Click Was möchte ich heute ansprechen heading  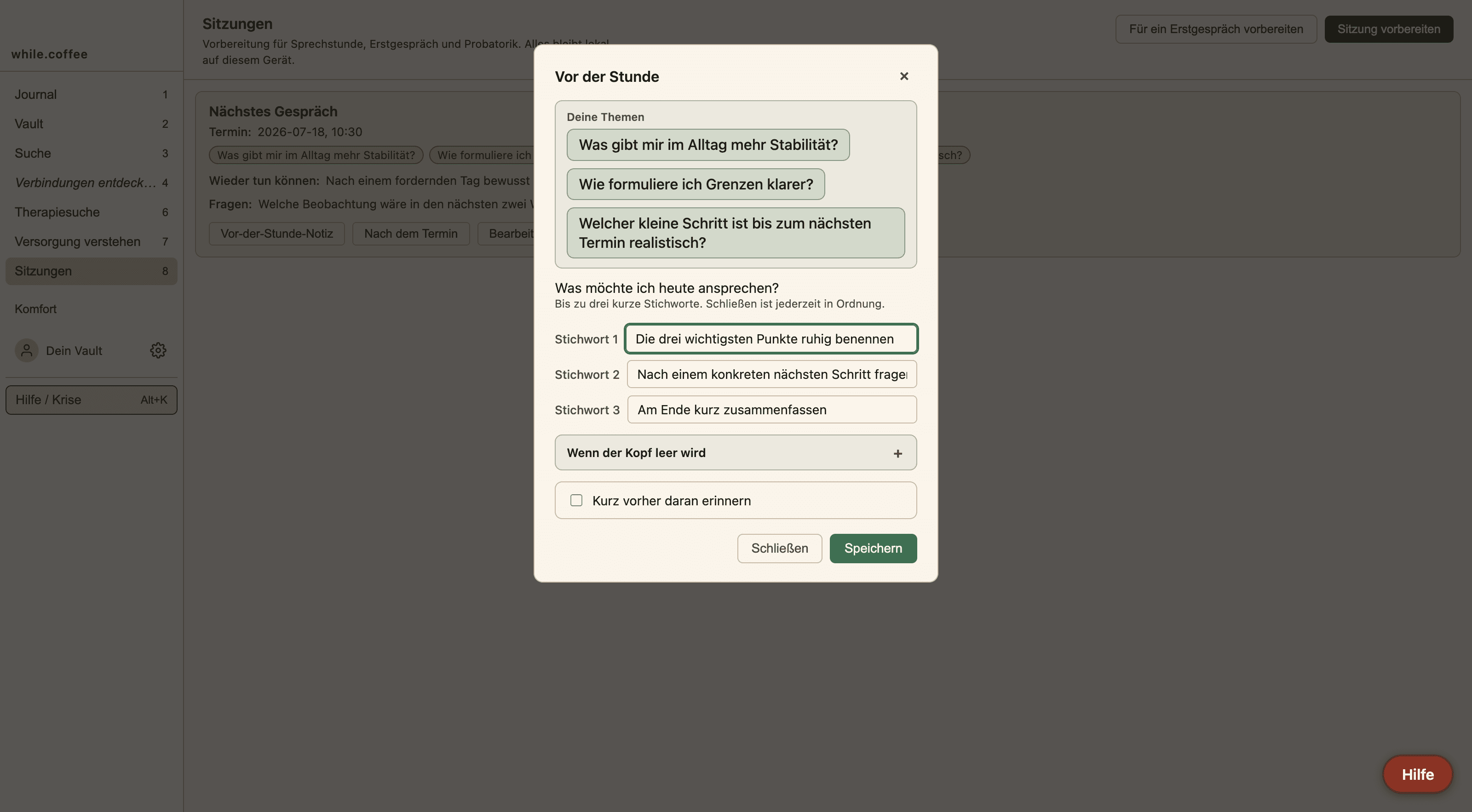coord(666,288)
